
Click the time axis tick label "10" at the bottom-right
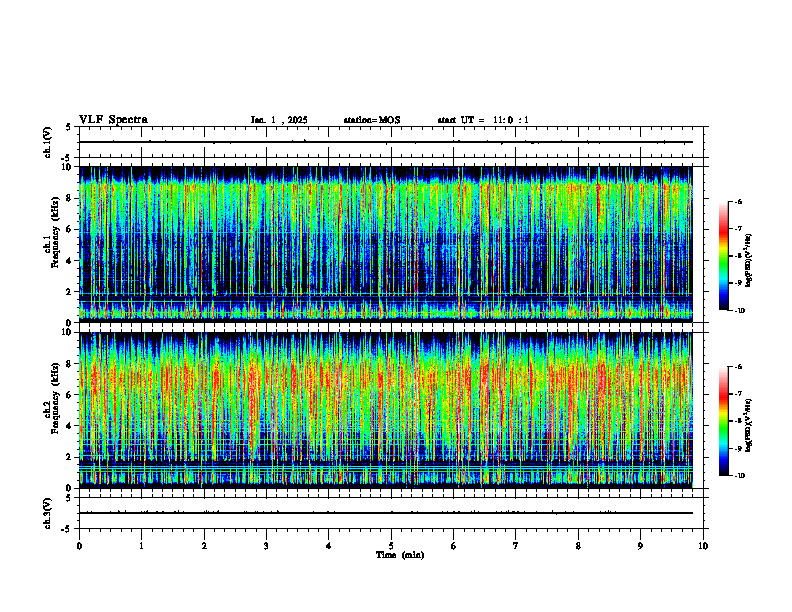tap(703, 546)
